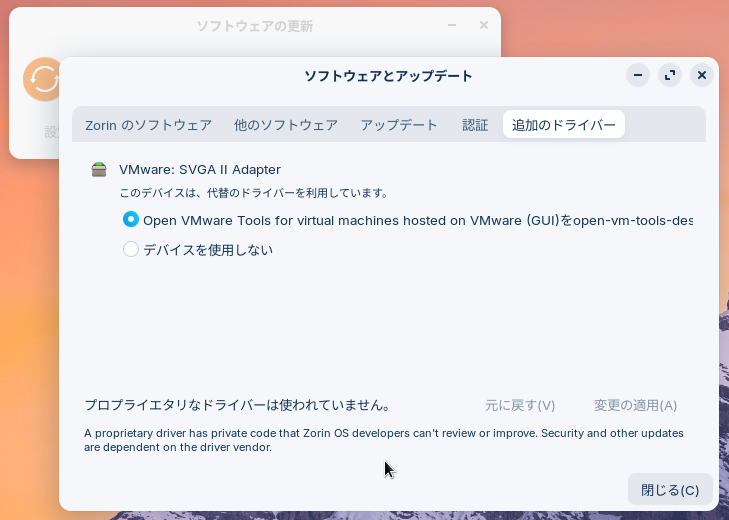Open the 他のソフトウェア tab
The height and width of the screenshot is (520, 729).
coord(286,125)
